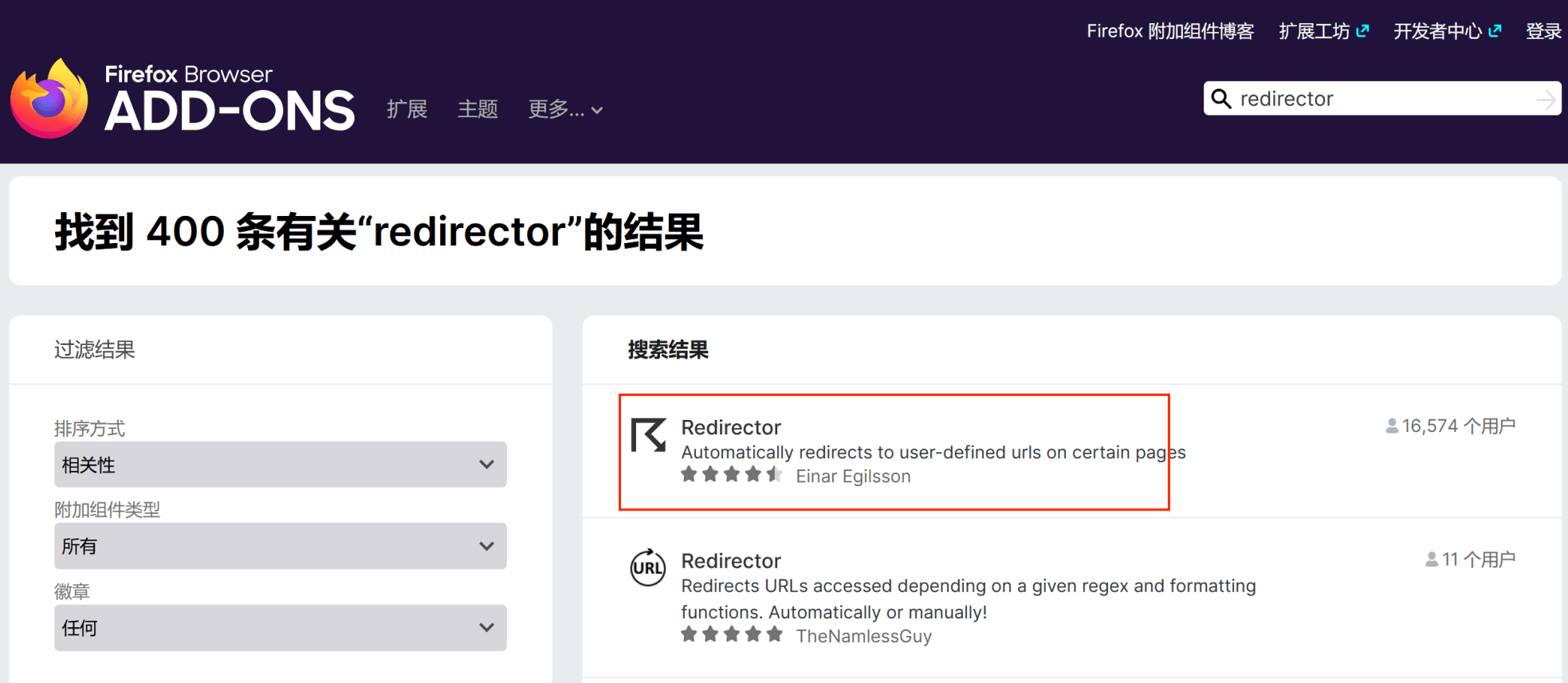
Task: Open the 排序方式 sort dropdown
Action: [x=280, y=465]
